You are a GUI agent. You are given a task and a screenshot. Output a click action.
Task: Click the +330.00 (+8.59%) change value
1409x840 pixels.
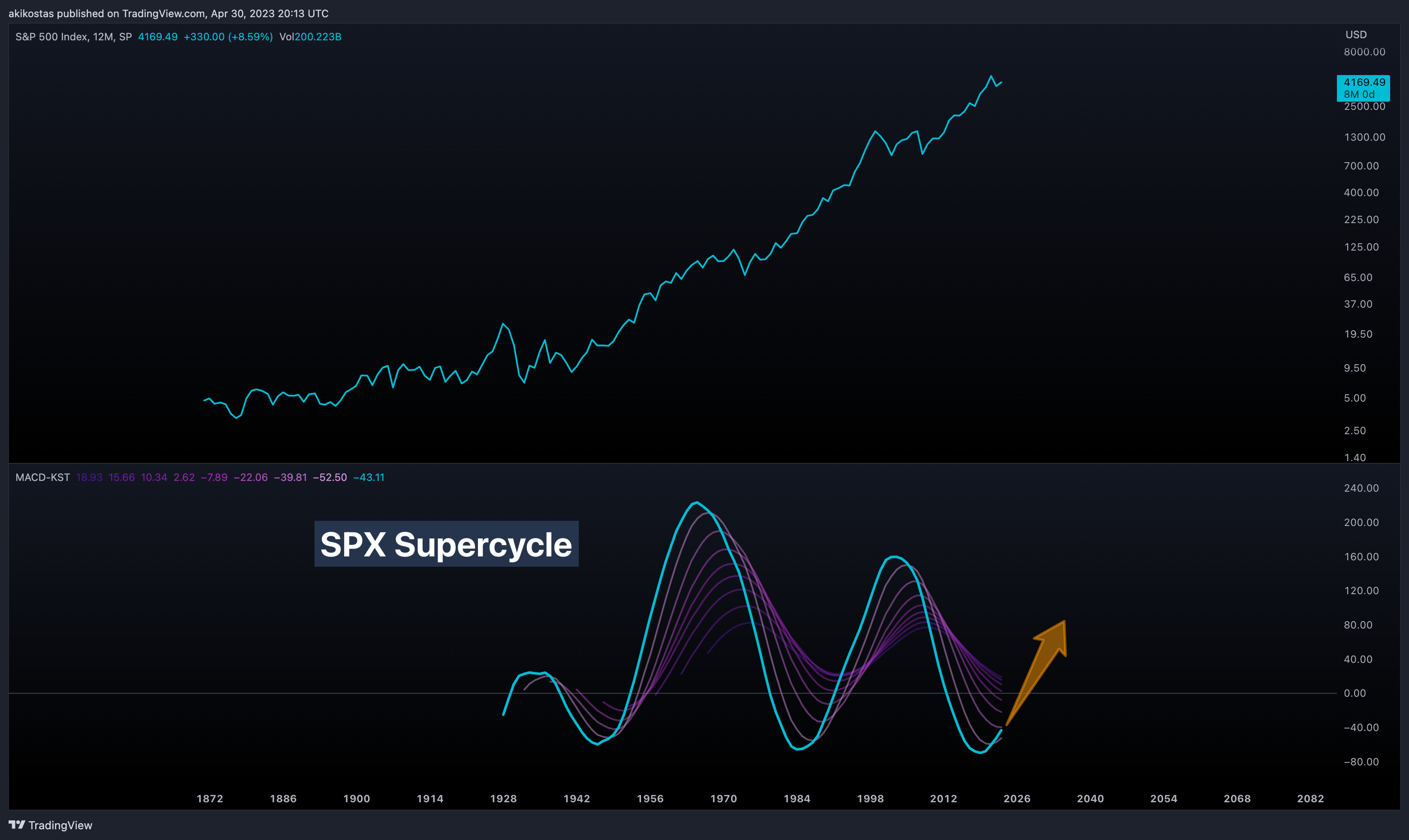coord(228,37)
